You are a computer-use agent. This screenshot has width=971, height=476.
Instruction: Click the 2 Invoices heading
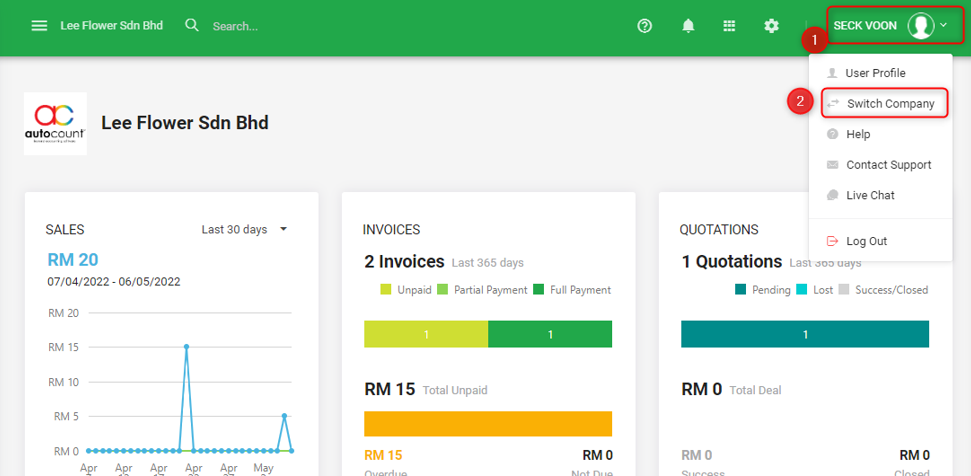tap(404, 262)
